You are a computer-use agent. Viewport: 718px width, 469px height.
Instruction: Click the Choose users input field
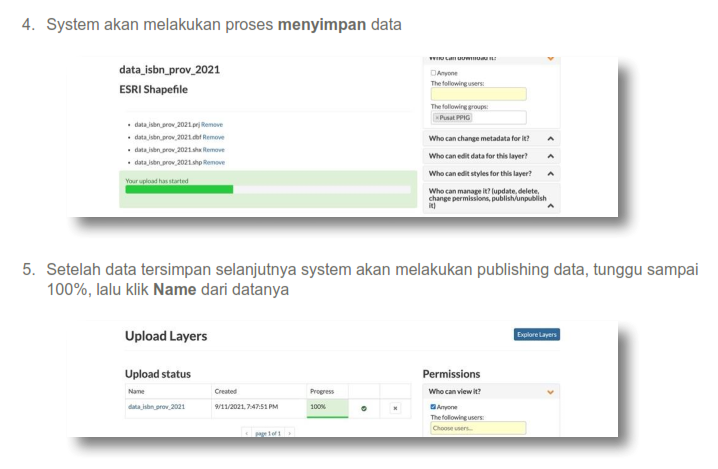(x=477, y=428)
